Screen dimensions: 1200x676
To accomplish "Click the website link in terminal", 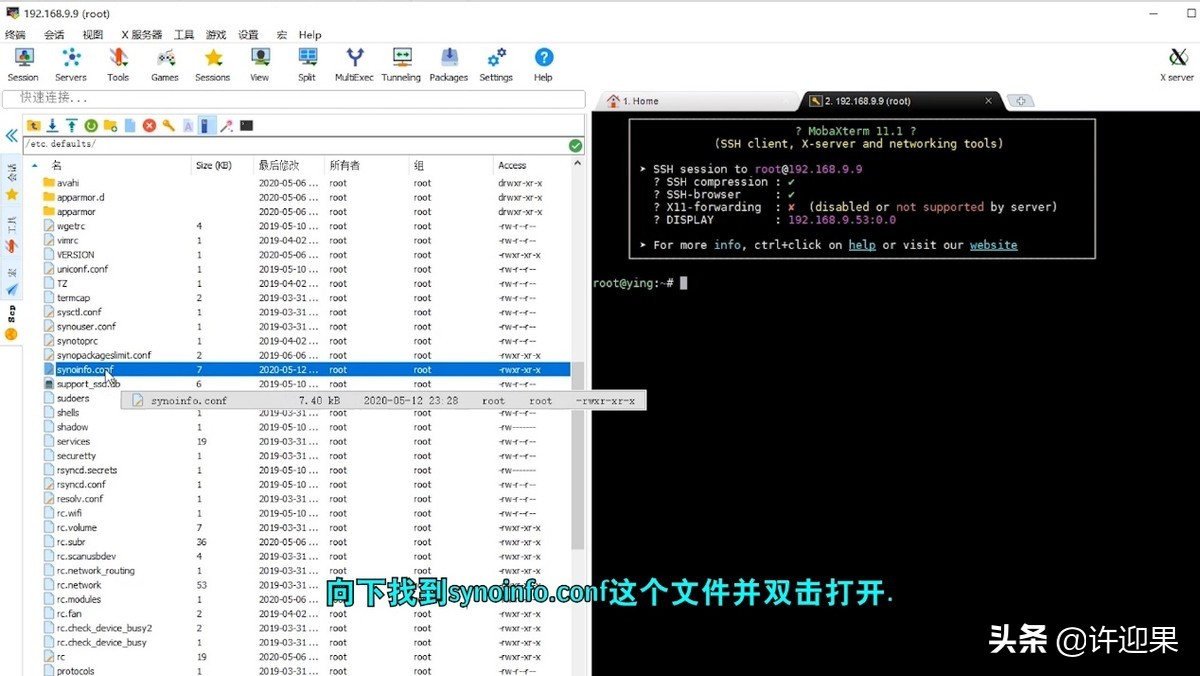I will (x=993, y=245).
